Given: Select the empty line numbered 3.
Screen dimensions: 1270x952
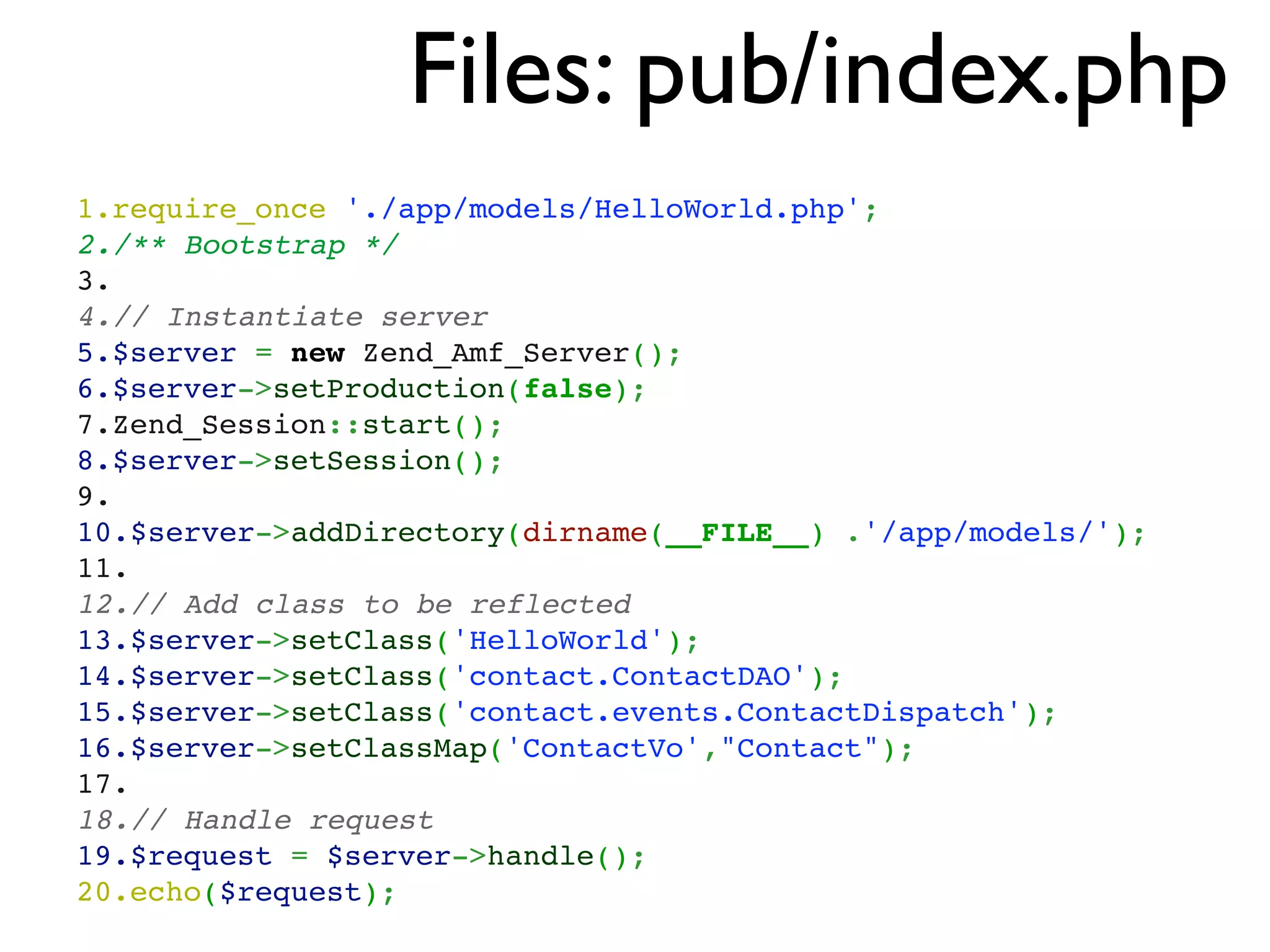Looking at the screenshot, I should click(x=93, y=281).
